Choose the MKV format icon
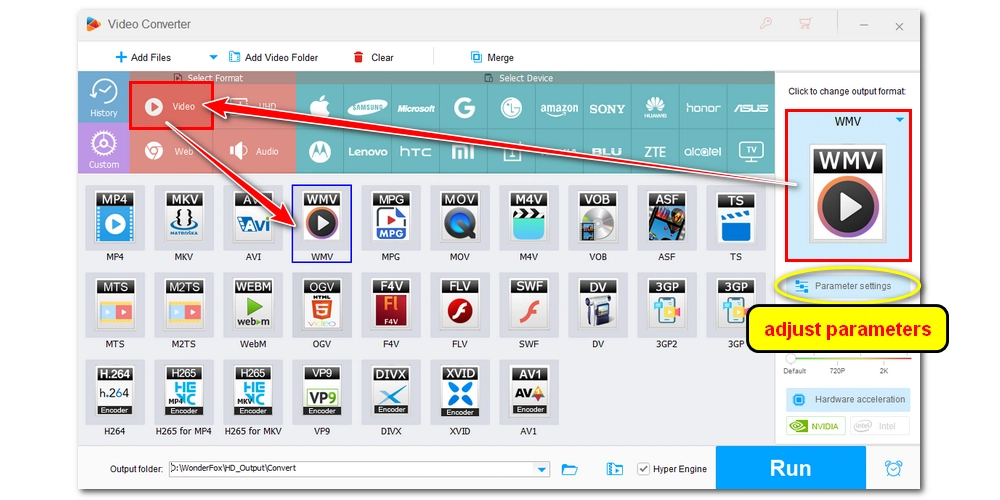 click(x=184, y=217)
